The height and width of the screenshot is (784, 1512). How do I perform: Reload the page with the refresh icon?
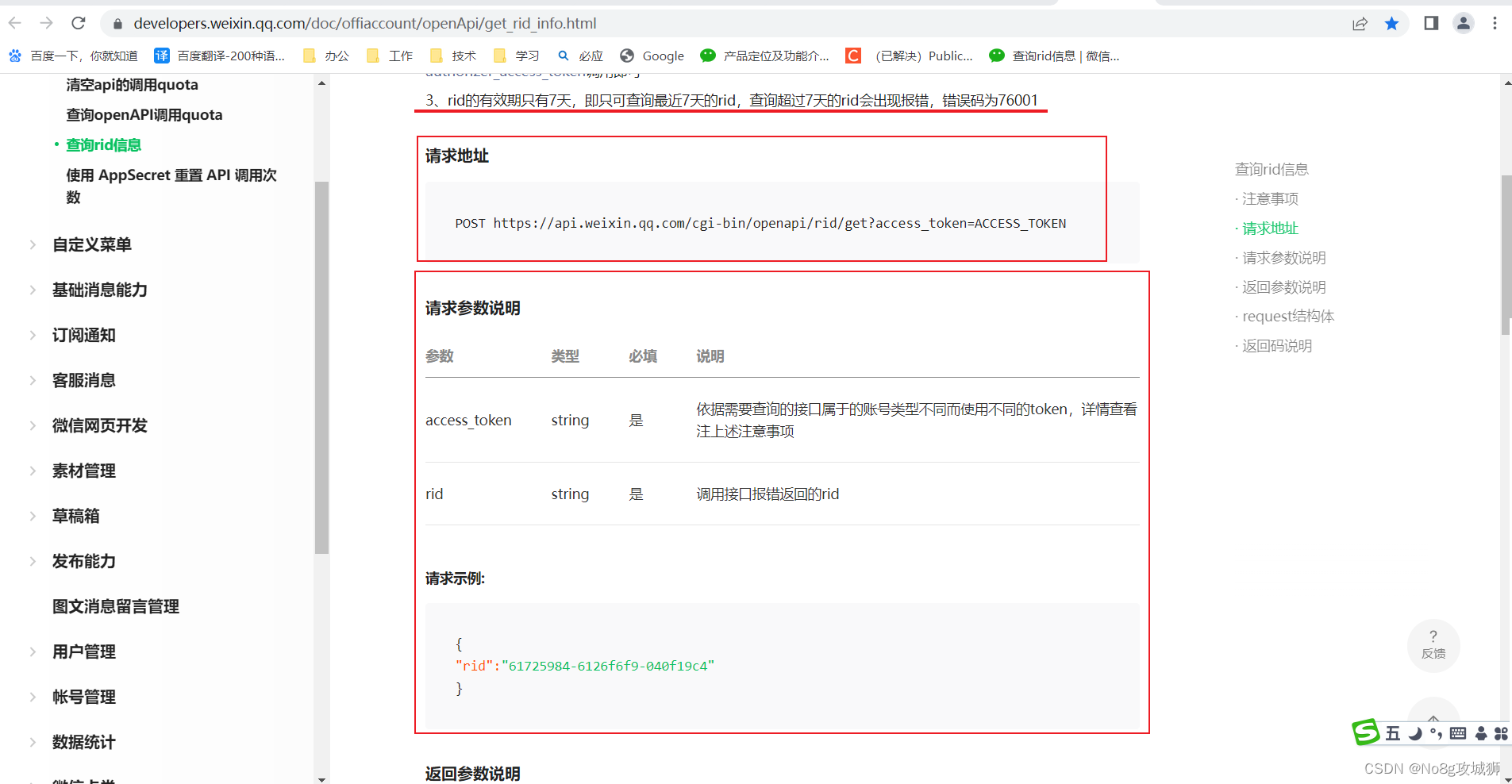click(x=79, y=23)
